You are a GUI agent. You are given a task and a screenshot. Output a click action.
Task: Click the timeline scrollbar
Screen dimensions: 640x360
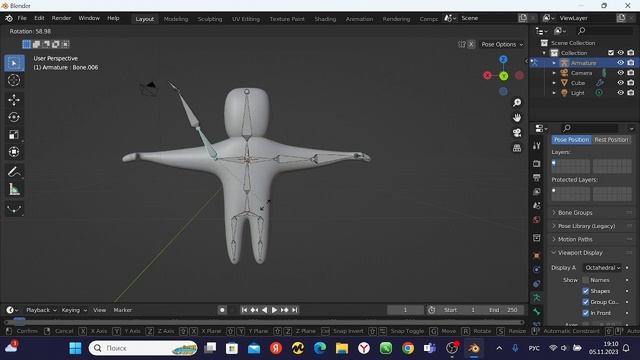tap(264, 322)
